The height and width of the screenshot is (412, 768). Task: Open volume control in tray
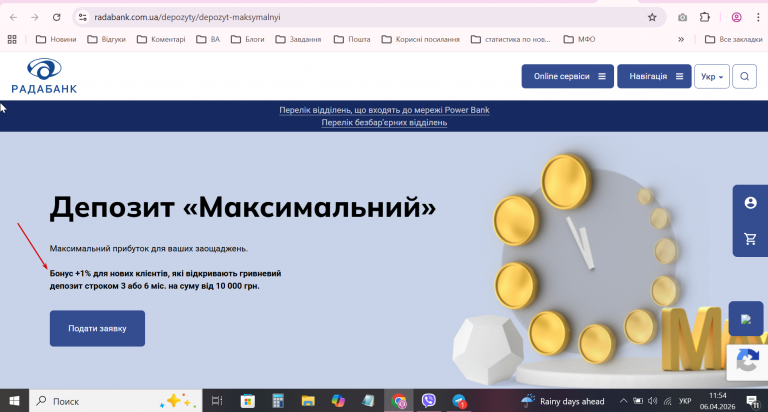click(x=652, y=401)
